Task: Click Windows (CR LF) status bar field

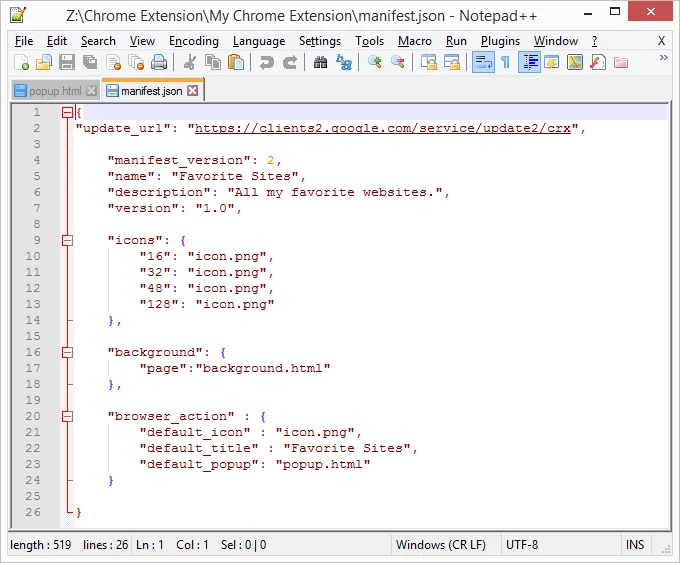Action: click(x=441, y=545)
